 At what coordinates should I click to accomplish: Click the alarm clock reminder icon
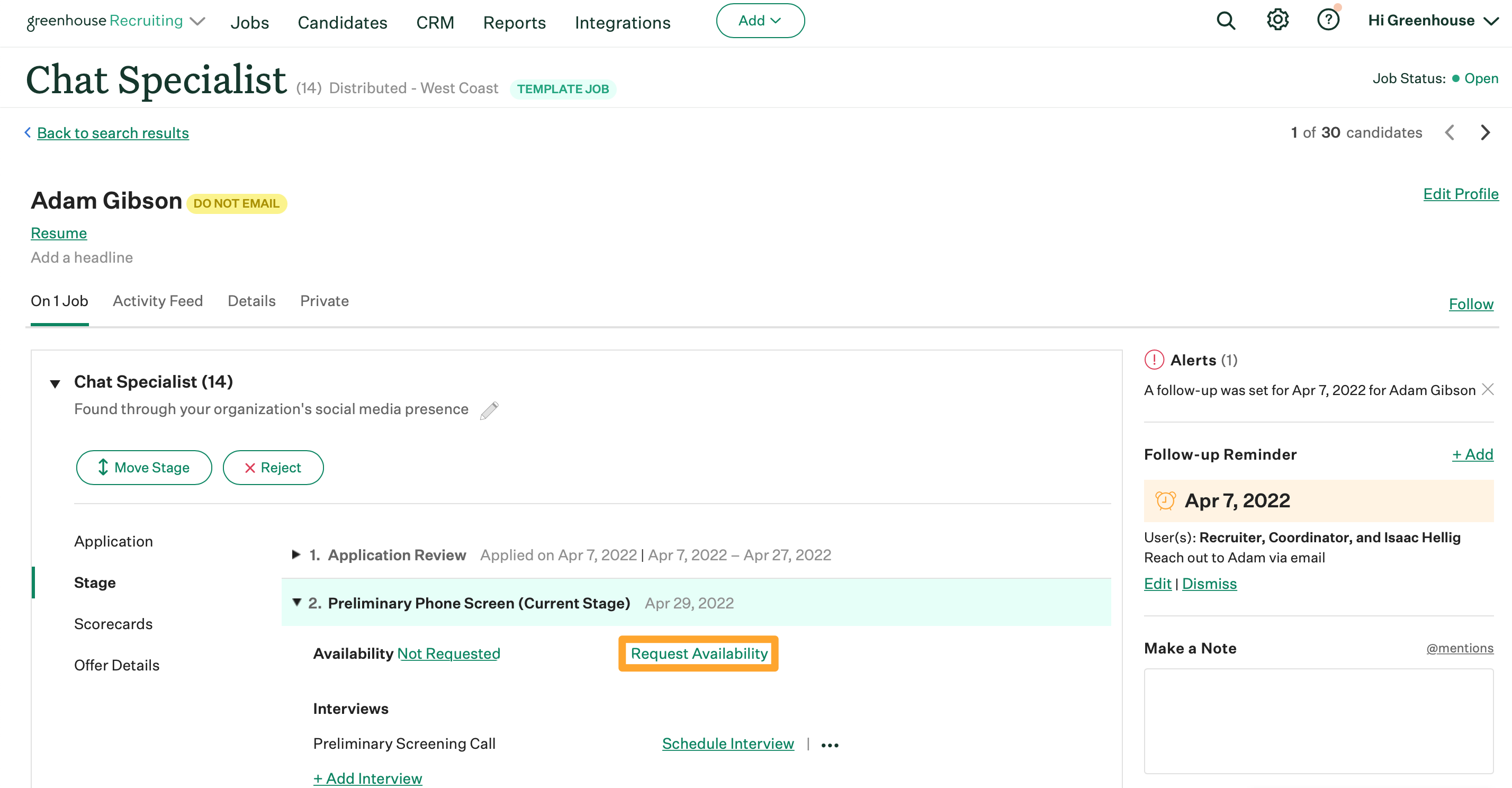(x=1165, y=501)
